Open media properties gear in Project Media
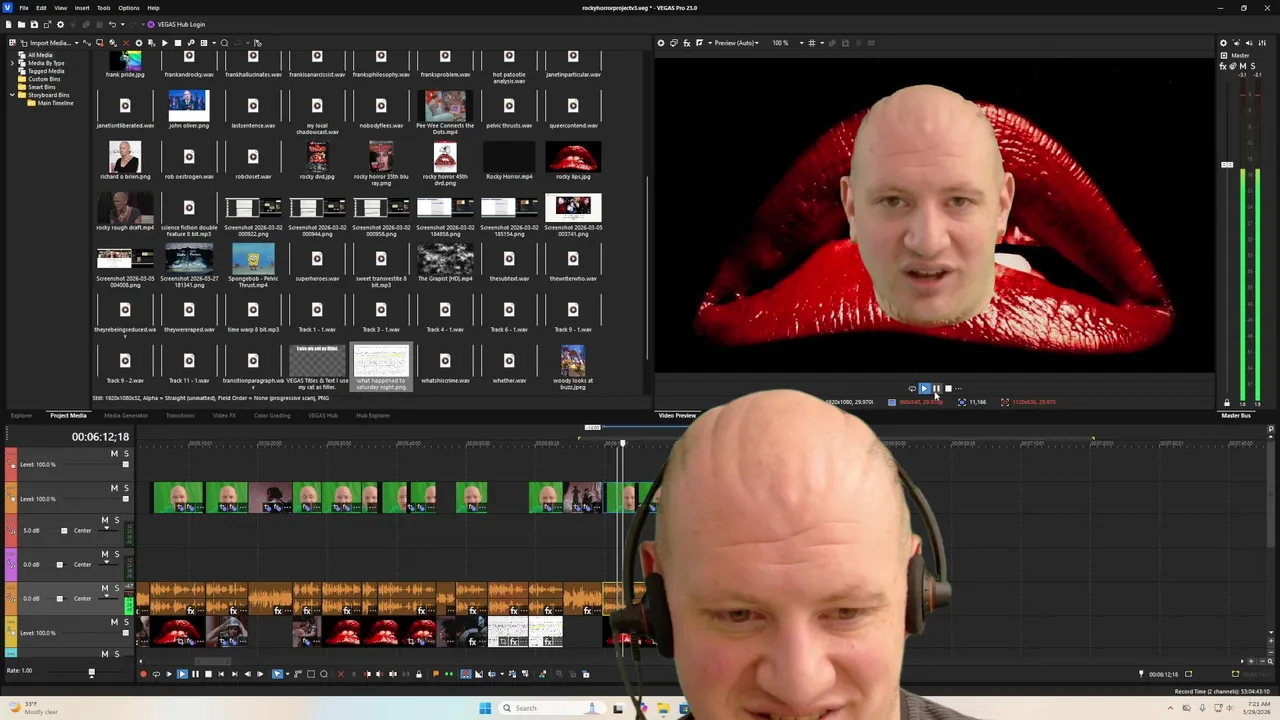The image size is (1280, 720). (138, 43)
